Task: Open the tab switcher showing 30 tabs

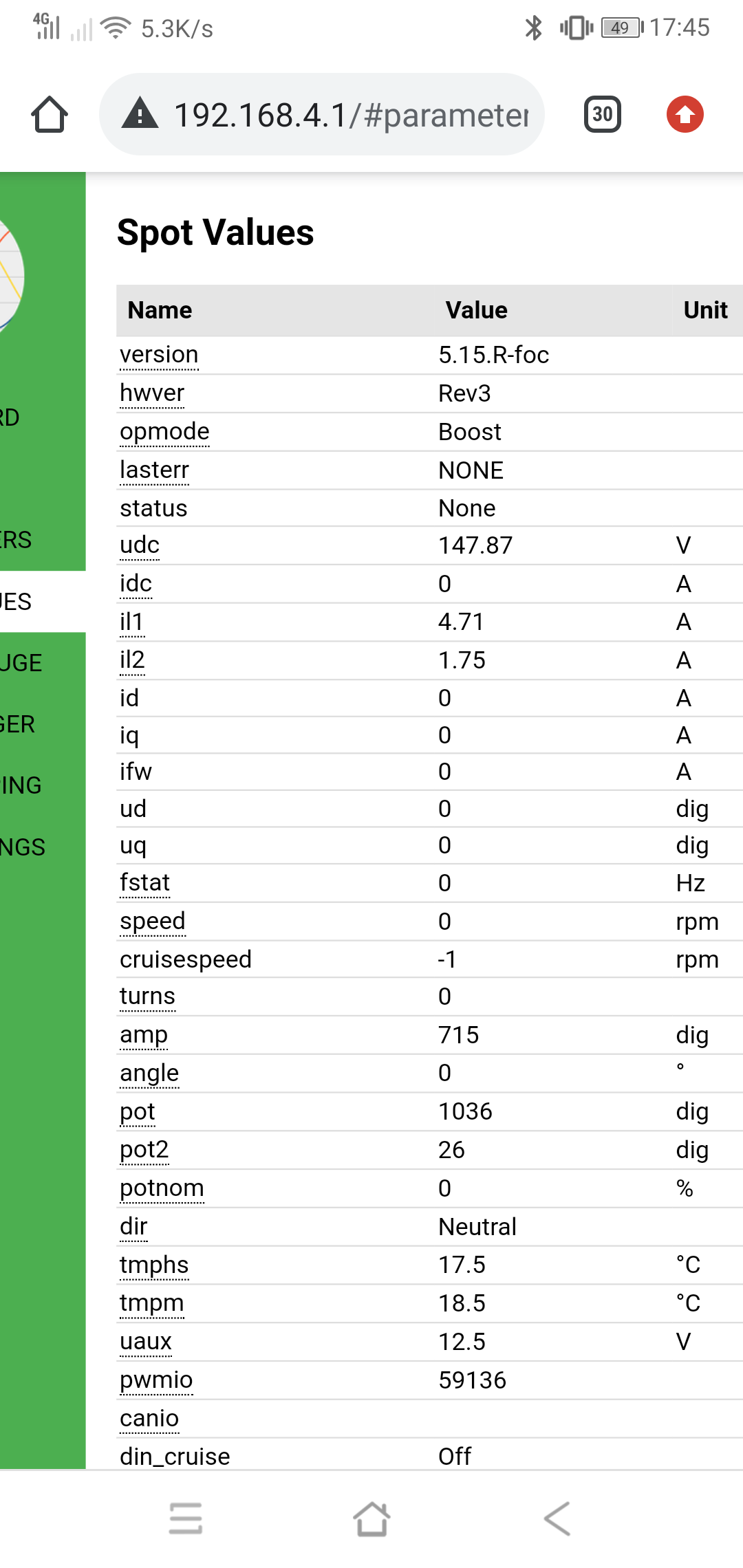Action: point(602,114)
